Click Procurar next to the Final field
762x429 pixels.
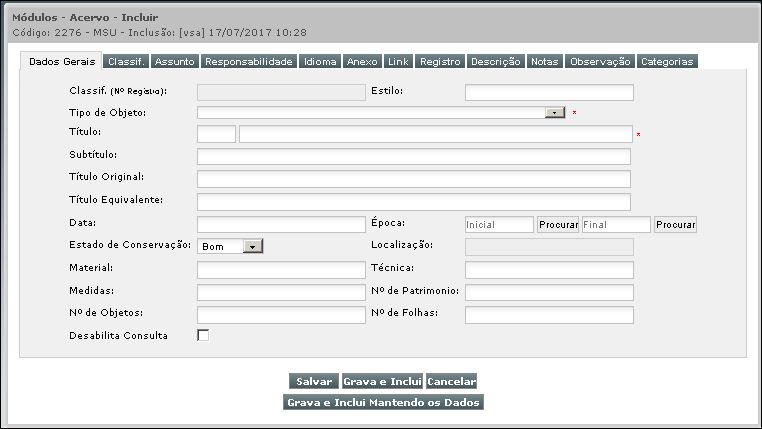(x=675, y=225)
